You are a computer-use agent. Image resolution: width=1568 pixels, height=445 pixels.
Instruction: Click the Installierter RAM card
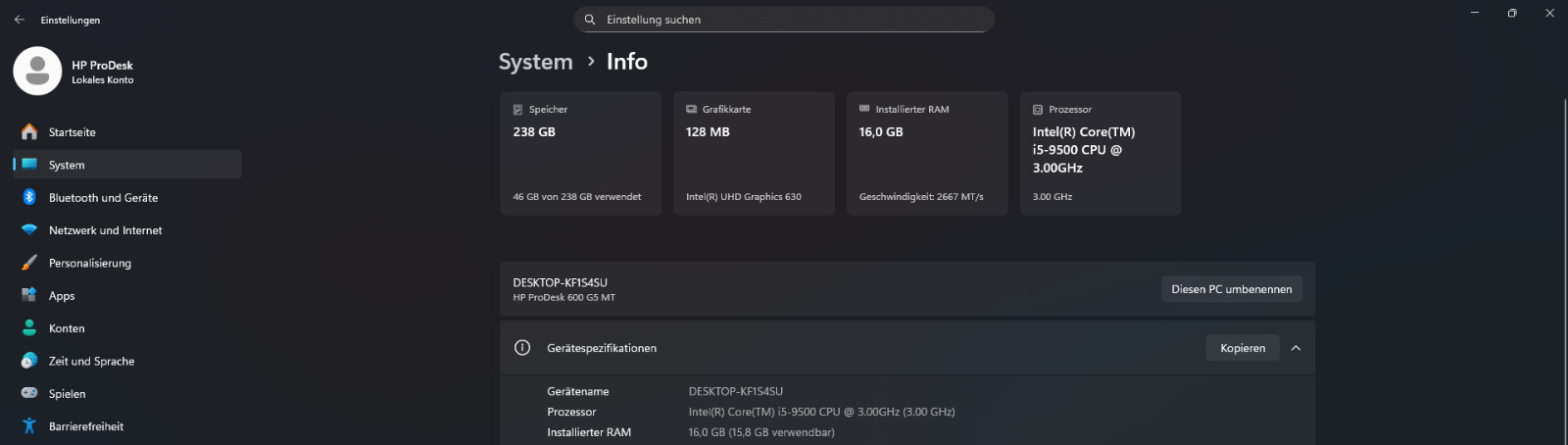(926, 153)
